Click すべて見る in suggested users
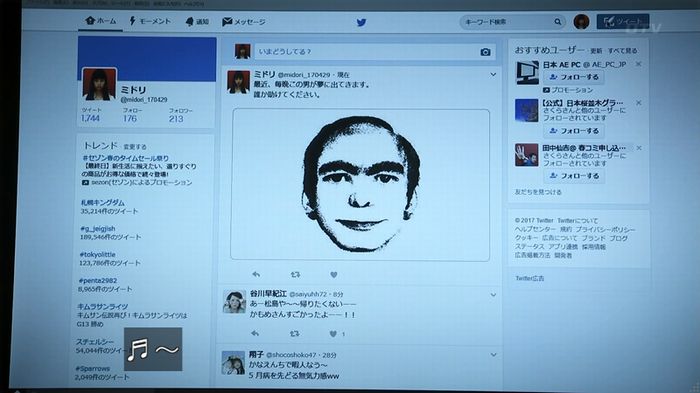The height and width of the screenshot is (393, 700). 622,51
